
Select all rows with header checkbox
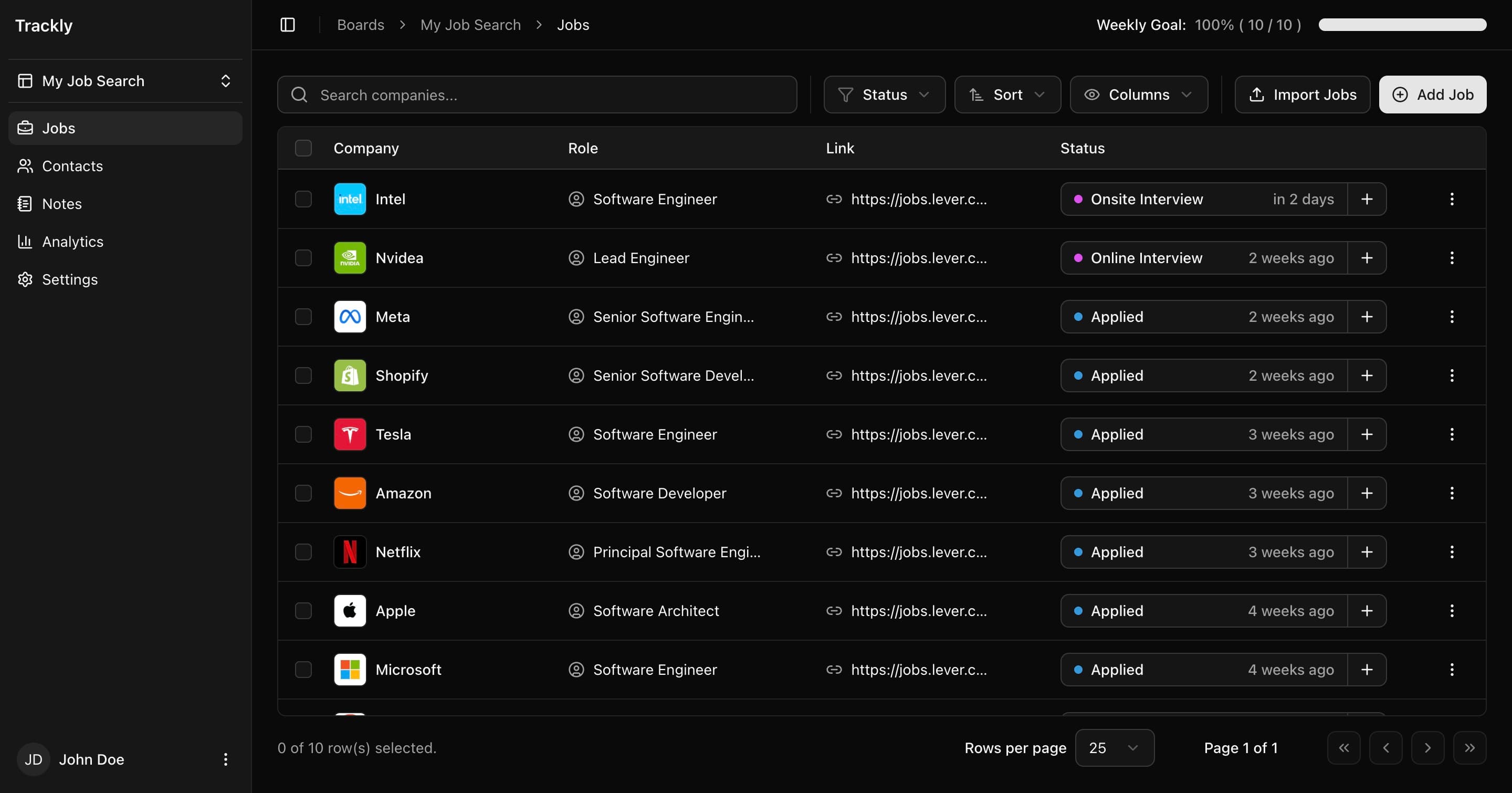click(x=303, y=148)
